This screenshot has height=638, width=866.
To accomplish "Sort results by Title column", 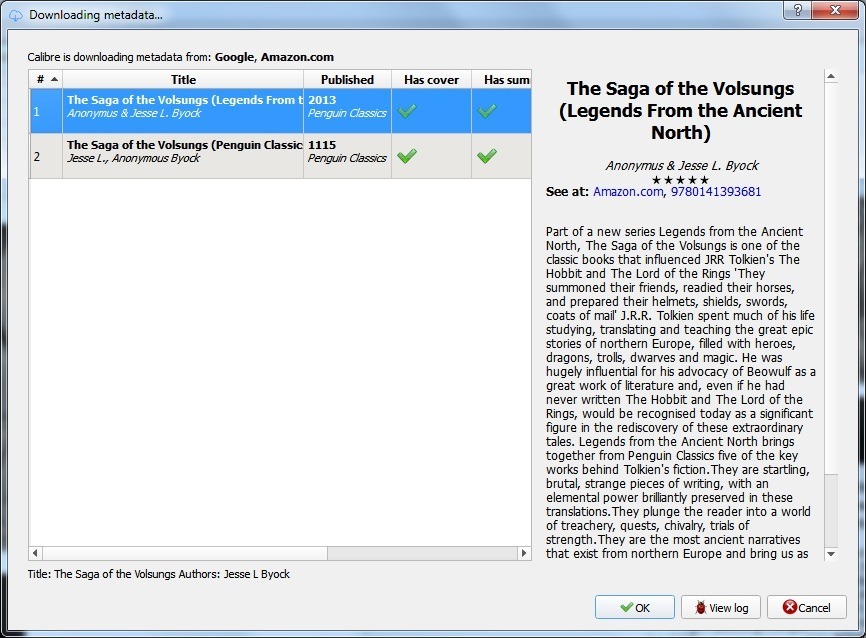I will coord(183,79).
